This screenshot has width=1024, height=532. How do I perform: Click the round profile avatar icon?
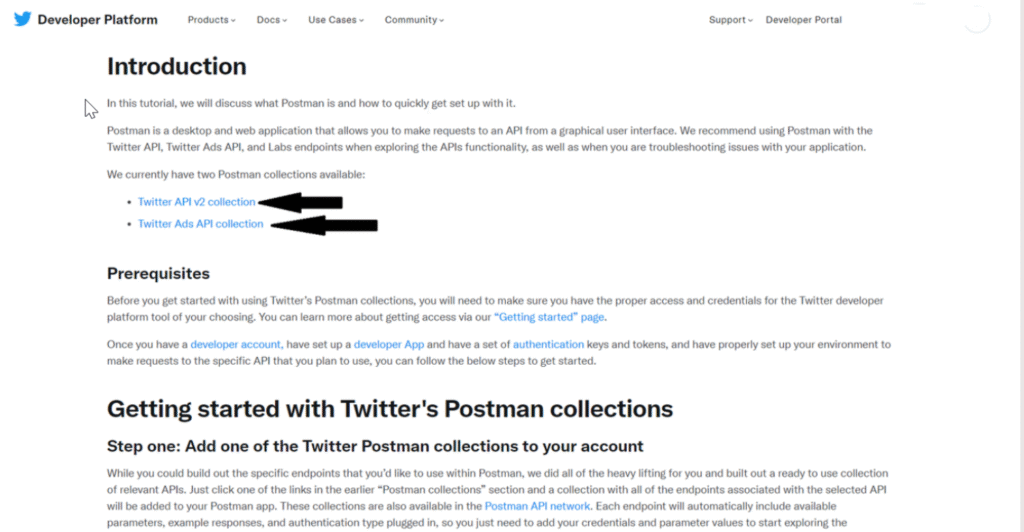tap(977, 20)
